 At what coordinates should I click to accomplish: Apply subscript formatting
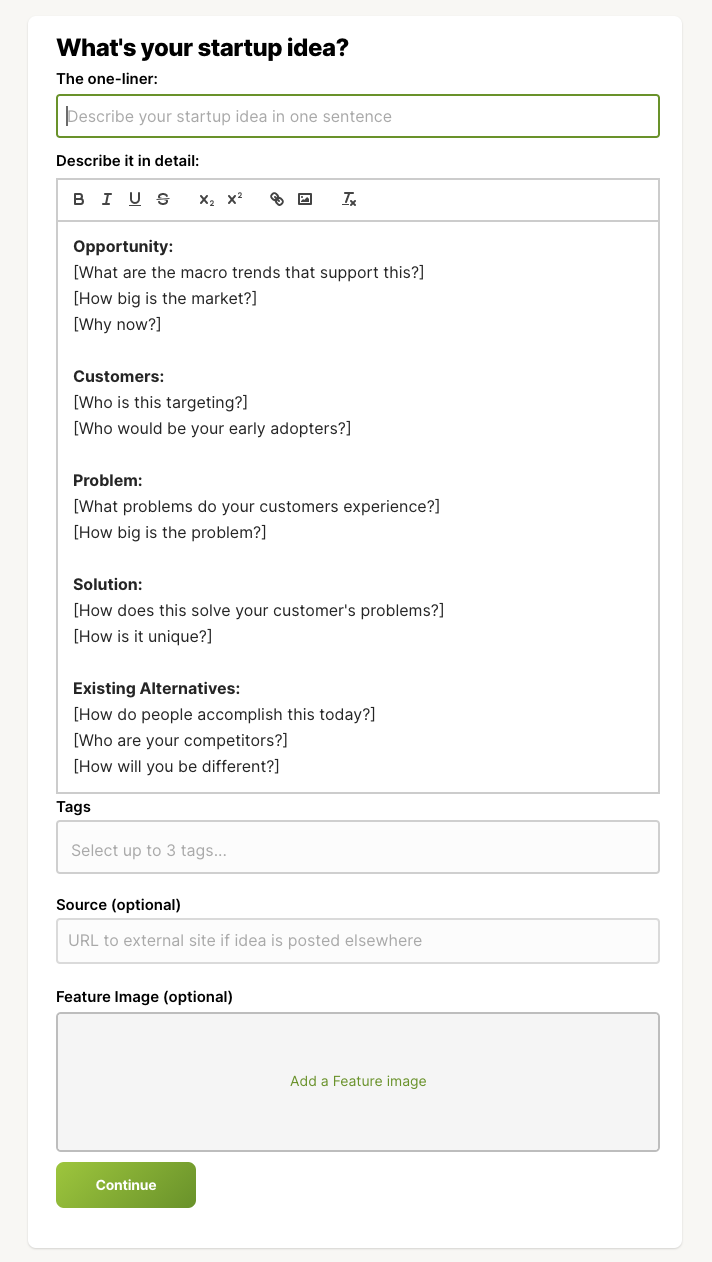[206, 199]
